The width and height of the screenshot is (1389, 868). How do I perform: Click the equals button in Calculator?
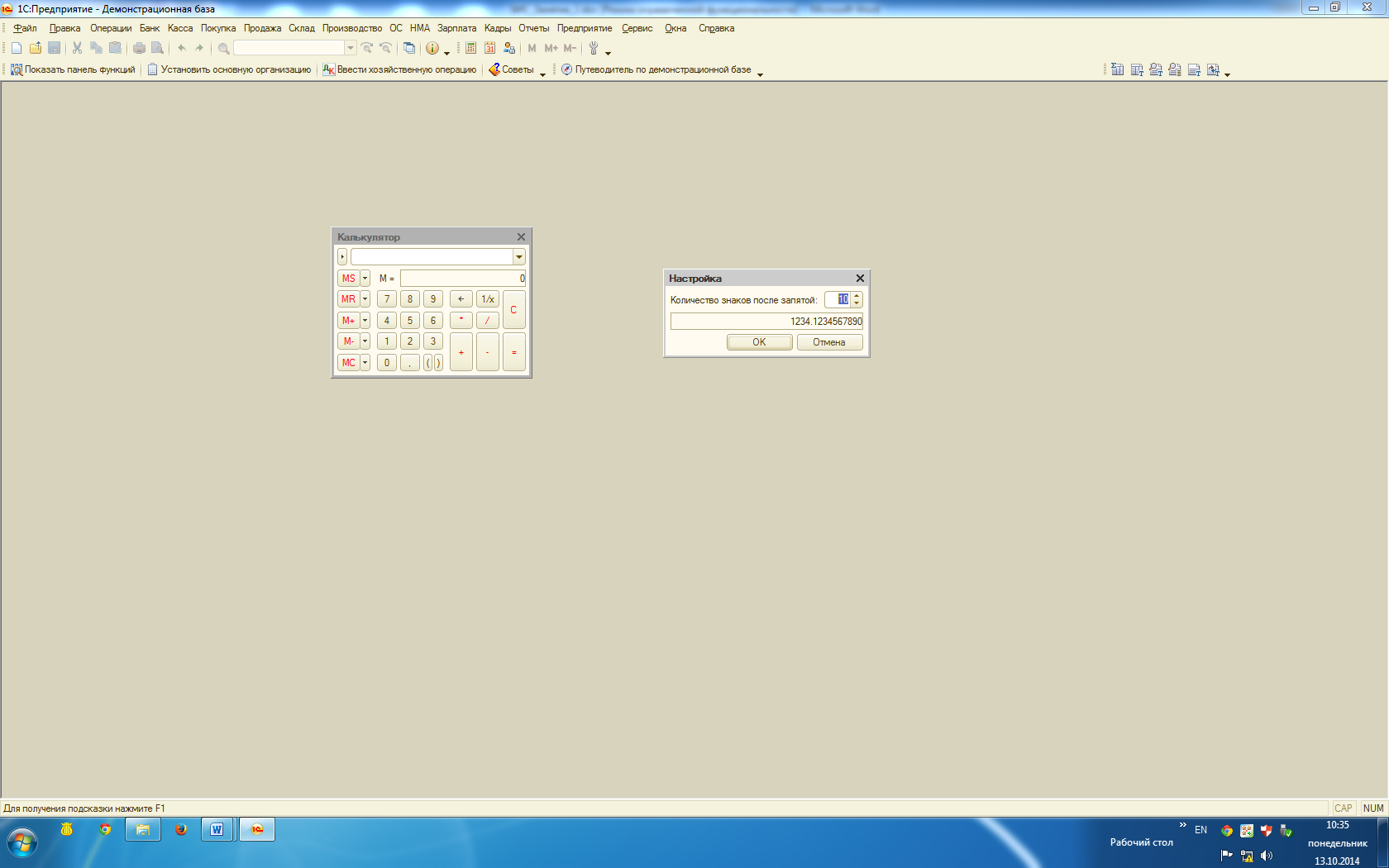(513, 352)
